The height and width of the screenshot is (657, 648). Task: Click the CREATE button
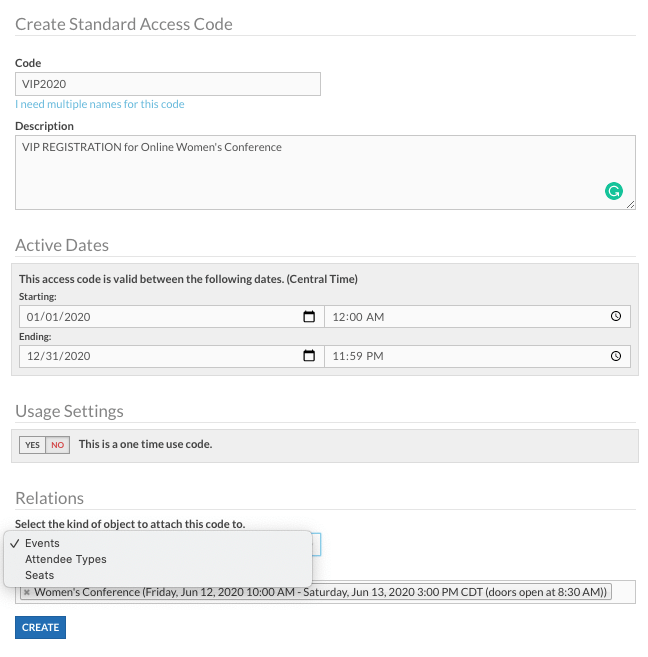(x=40, y=627)
